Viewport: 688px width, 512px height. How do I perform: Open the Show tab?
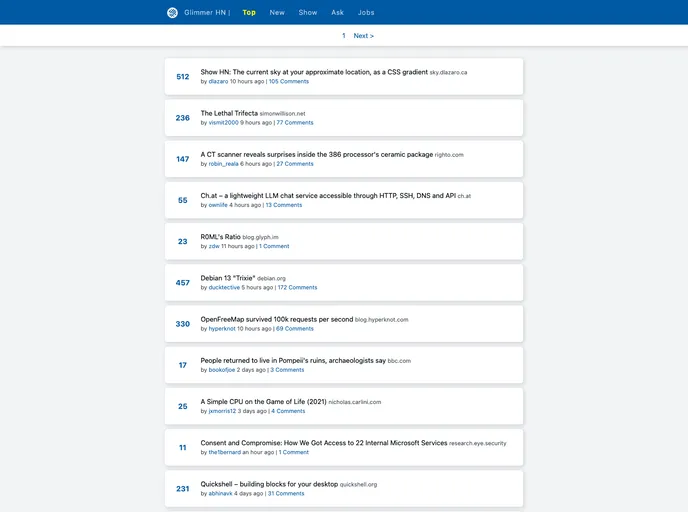308,13
